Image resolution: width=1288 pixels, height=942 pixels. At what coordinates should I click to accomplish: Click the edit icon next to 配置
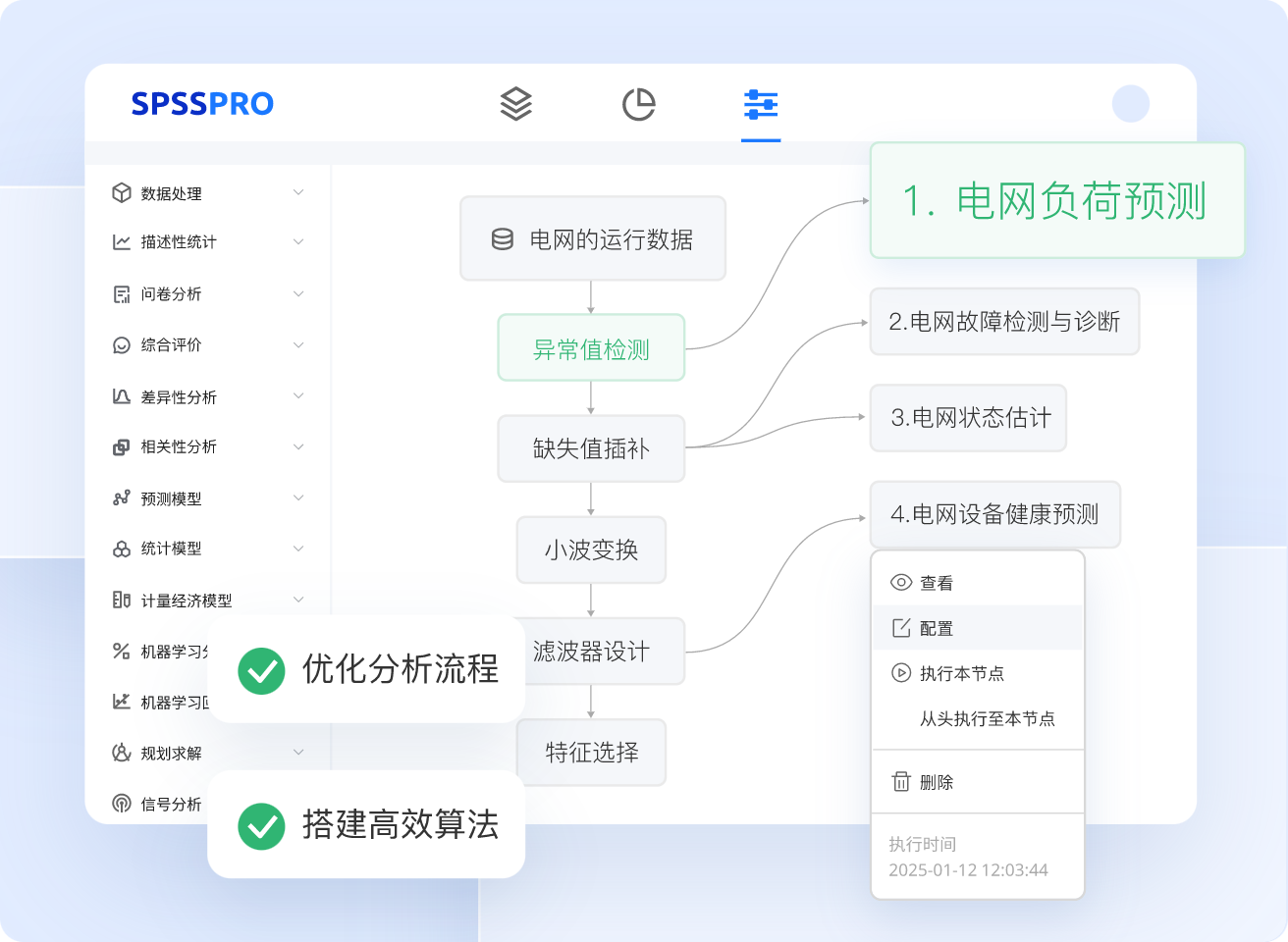pos(901,628)
